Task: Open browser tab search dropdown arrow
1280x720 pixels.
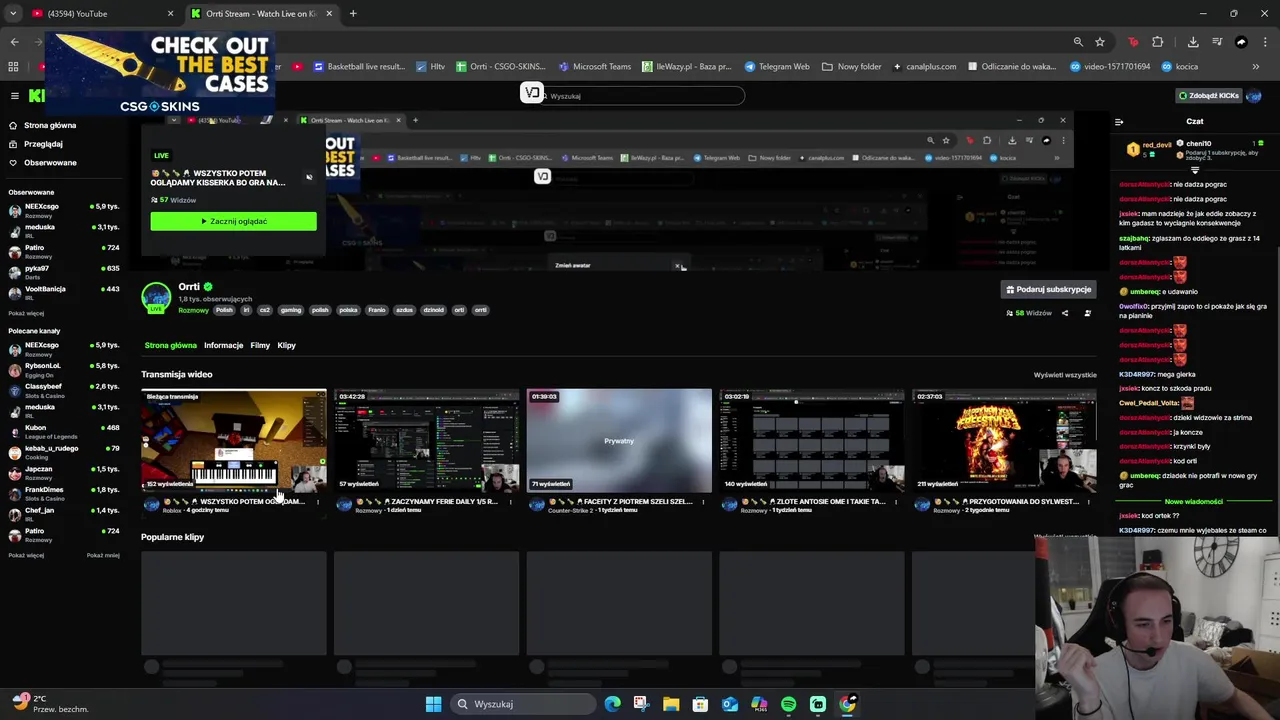Action: click(12, 14)
